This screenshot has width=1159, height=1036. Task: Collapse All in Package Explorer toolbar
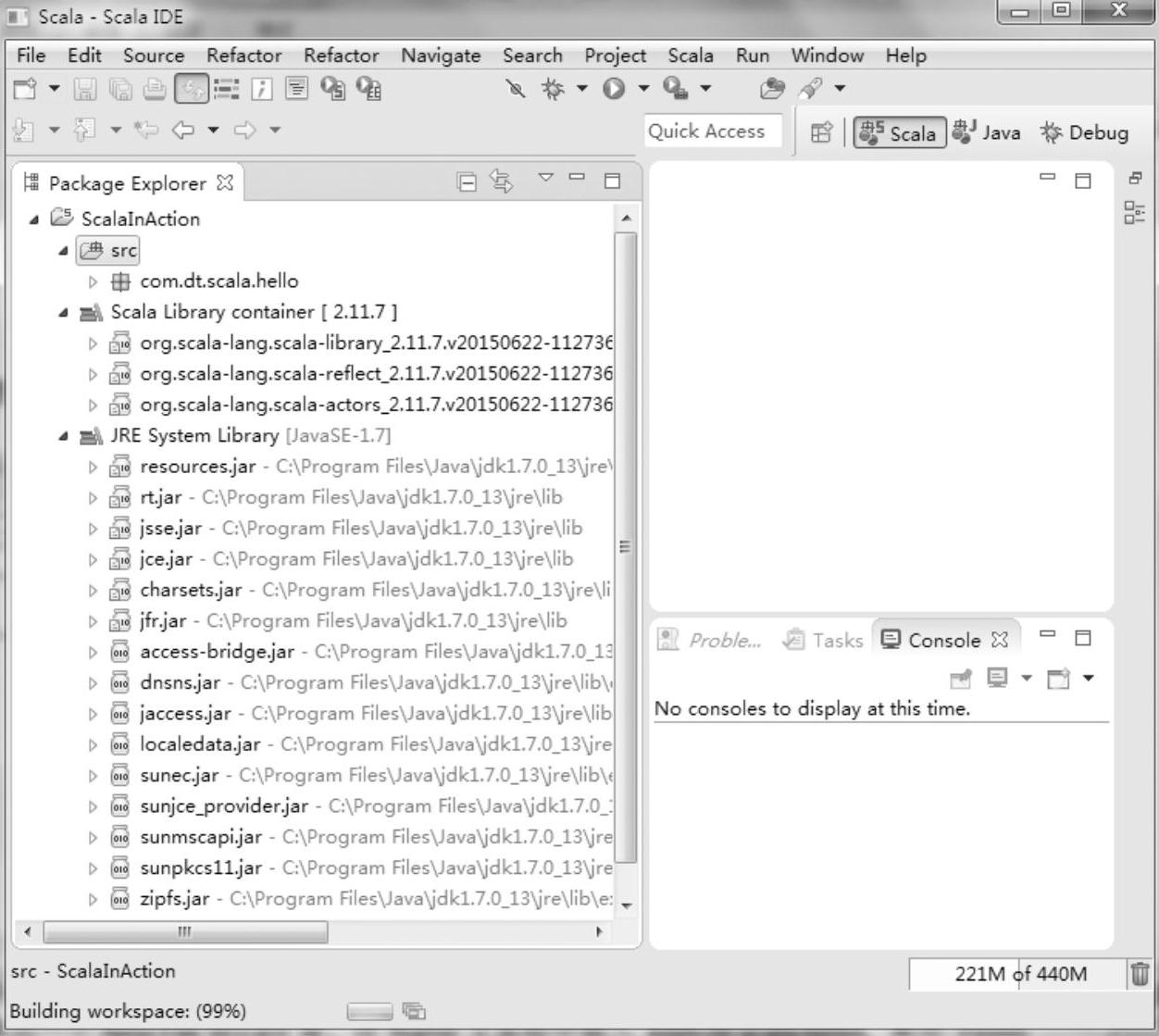point(467,181)
